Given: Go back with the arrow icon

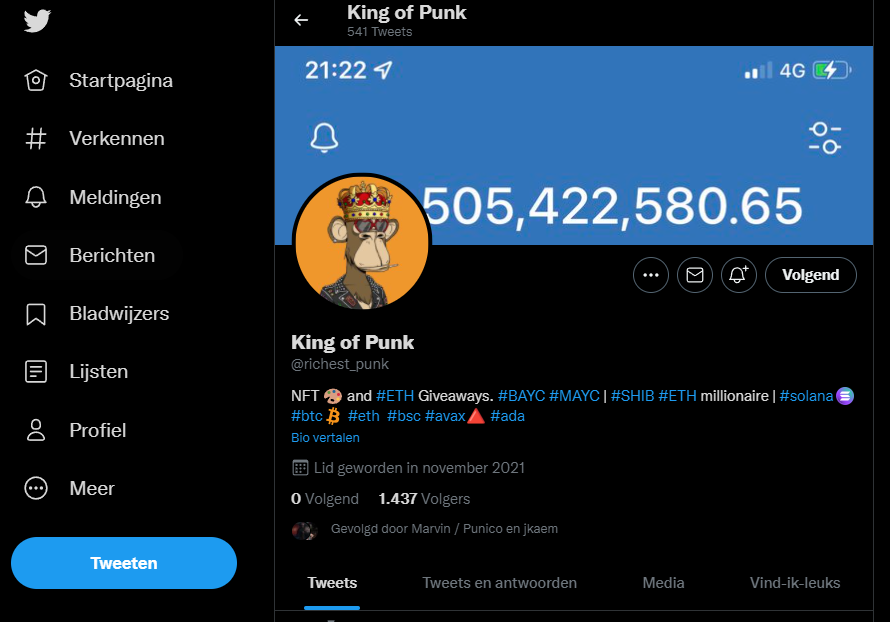Looking at the screenshot, I should point(301,20).
